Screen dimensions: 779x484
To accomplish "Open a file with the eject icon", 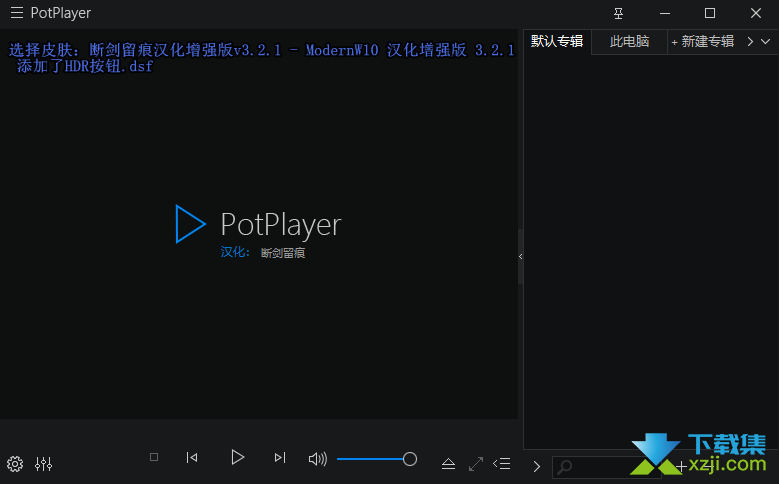I will (448, 464).
